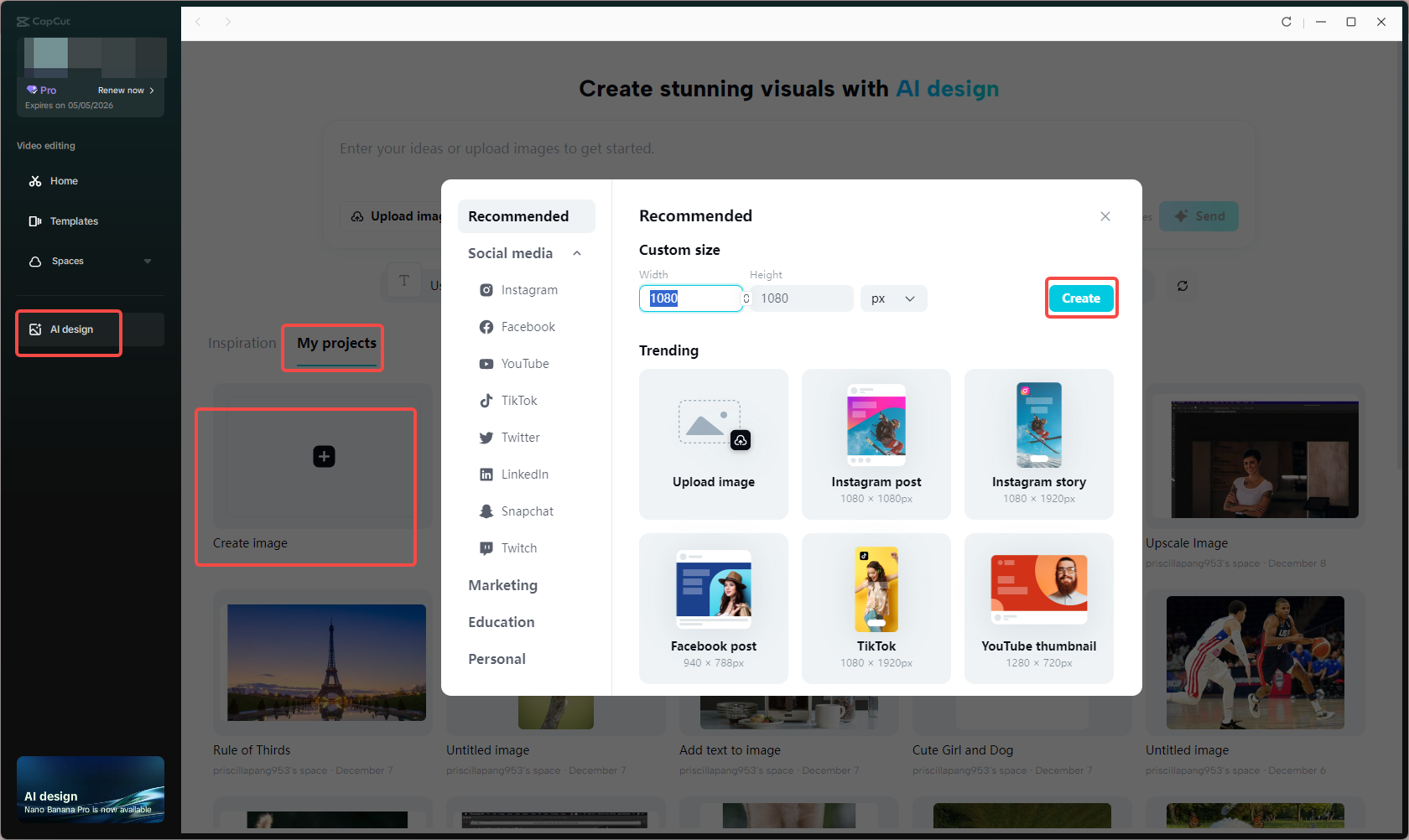Open the Marketing category
Viewport: 1409px width, 840px height.
click(x=502, y=584)
